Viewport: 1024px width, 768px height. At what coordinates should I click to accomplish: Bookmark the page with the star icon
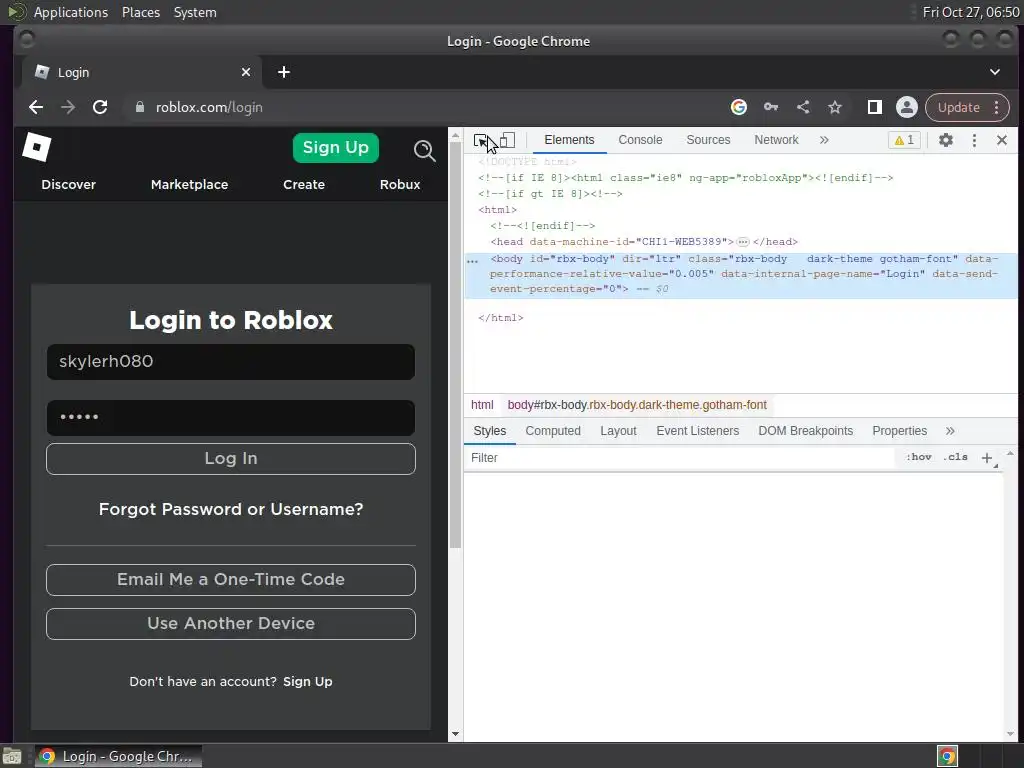coord(835,107)
